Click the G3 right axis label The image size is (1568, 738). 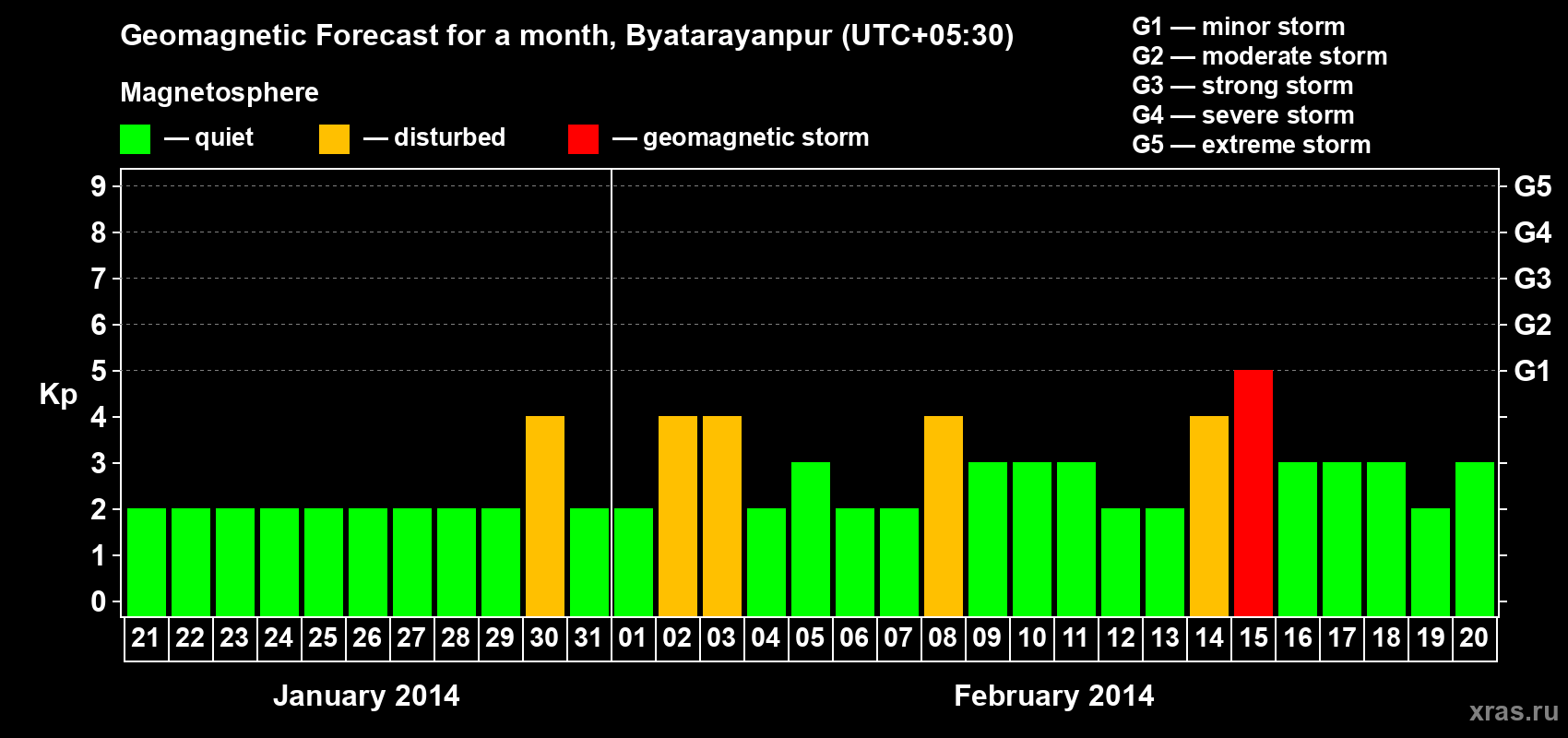point(1532,279)
